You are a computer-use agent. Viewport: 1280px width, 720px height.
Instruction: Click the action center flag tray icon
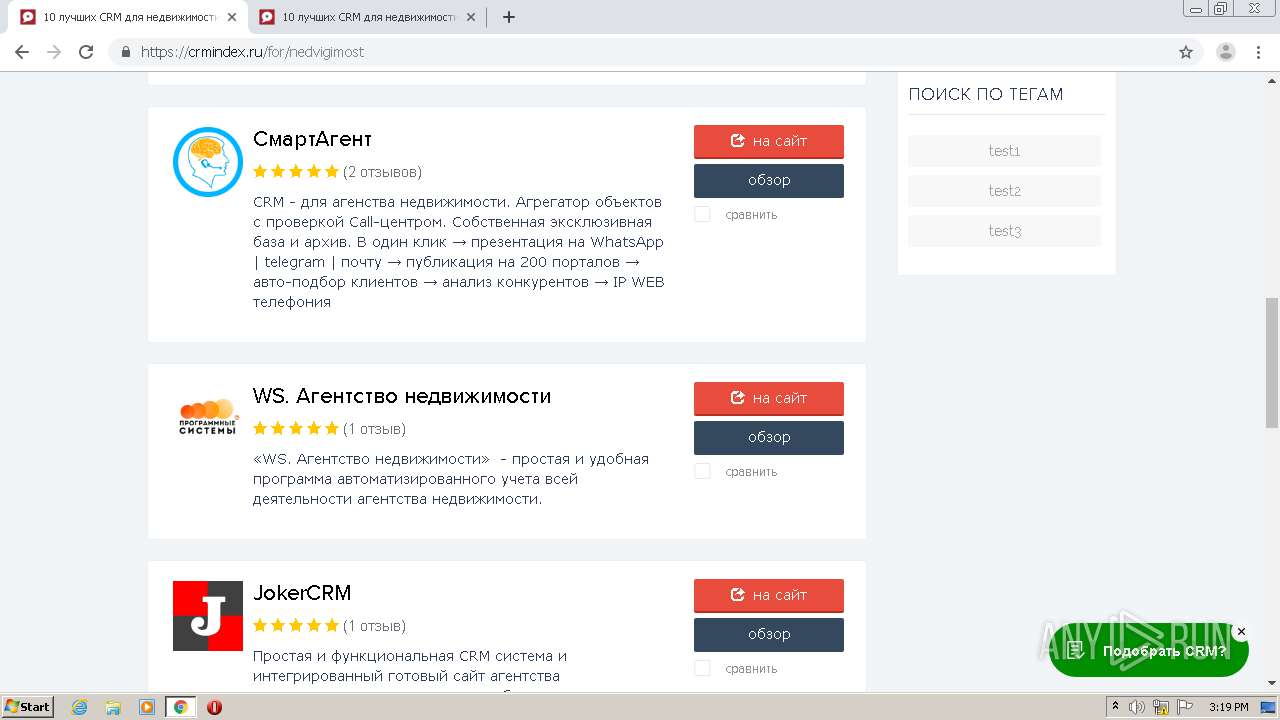(1185, 707)
